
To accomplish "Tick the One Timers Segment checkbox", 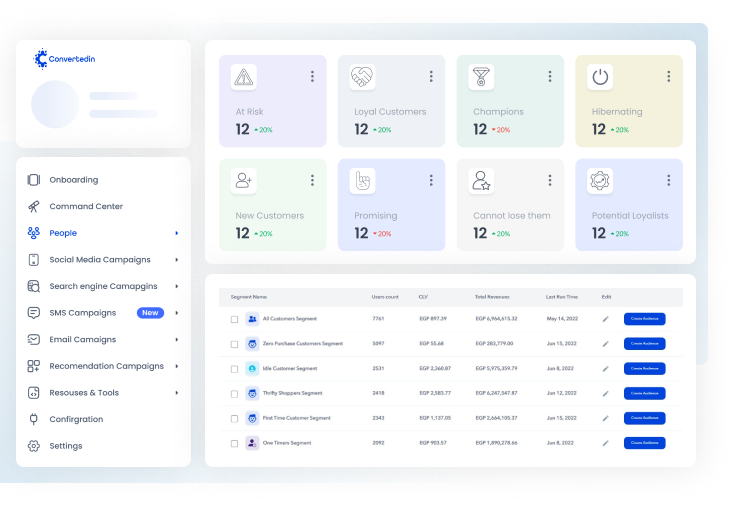I will click(235, 443).
